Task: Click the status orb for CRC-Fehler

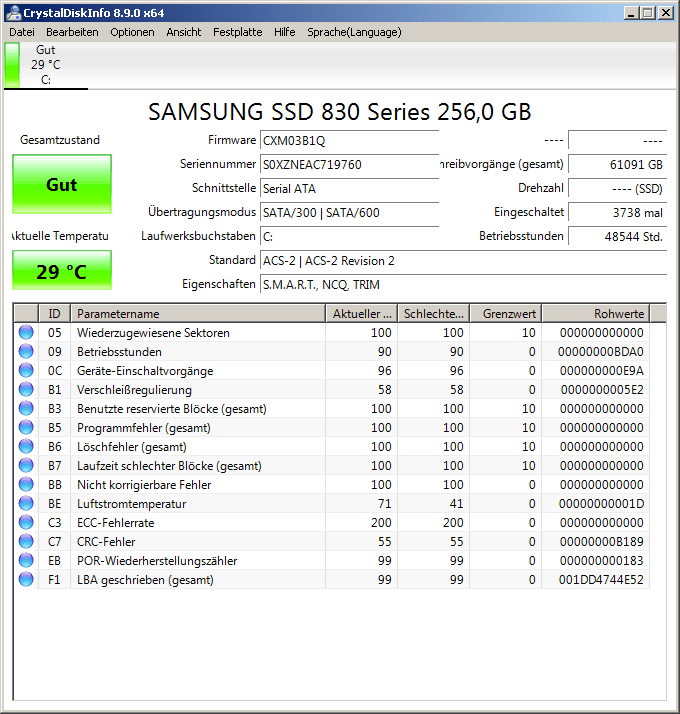Action: coord(26,541)
